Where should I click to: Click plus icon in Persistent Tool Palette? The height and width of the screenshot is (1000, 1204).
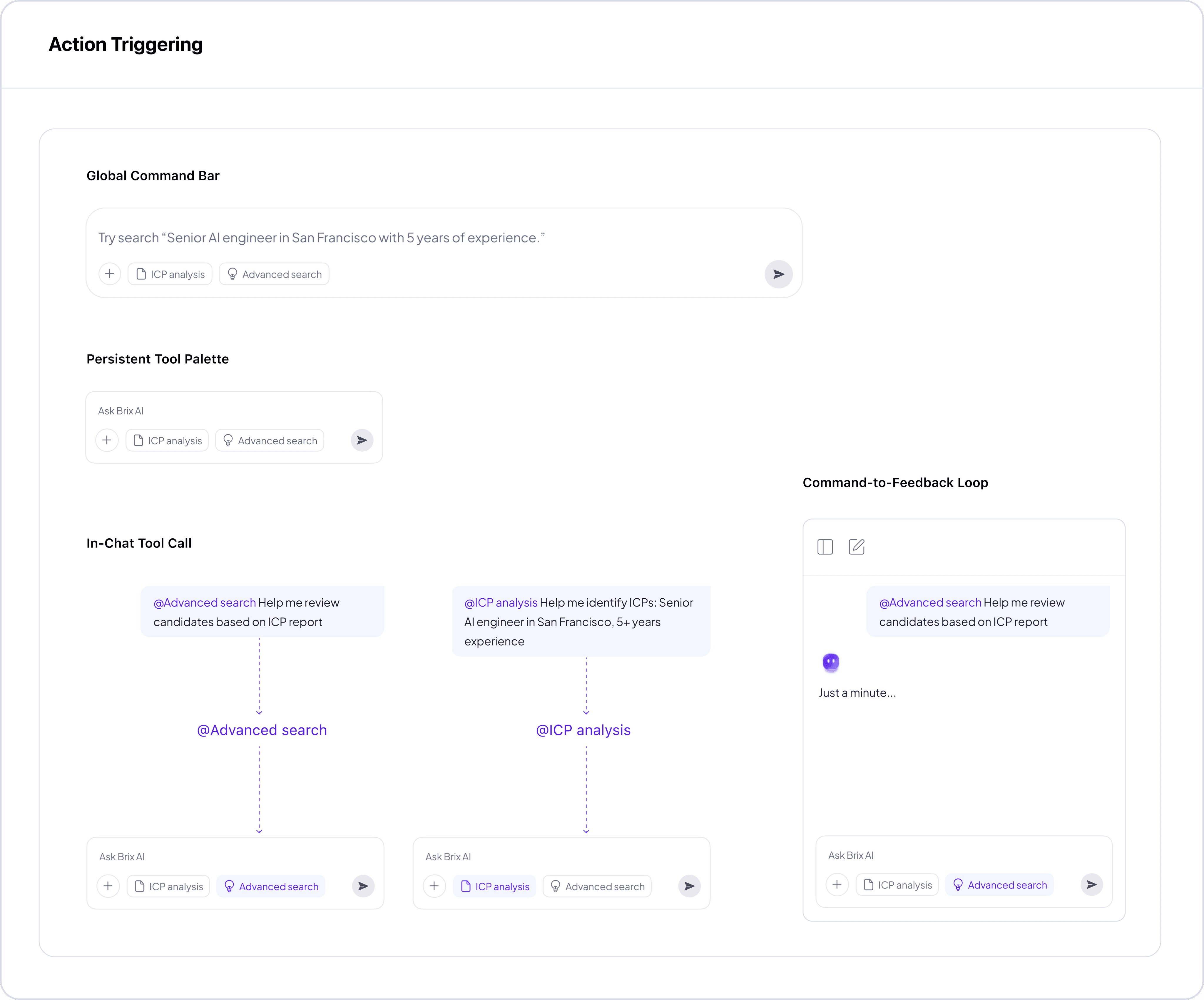107,440
